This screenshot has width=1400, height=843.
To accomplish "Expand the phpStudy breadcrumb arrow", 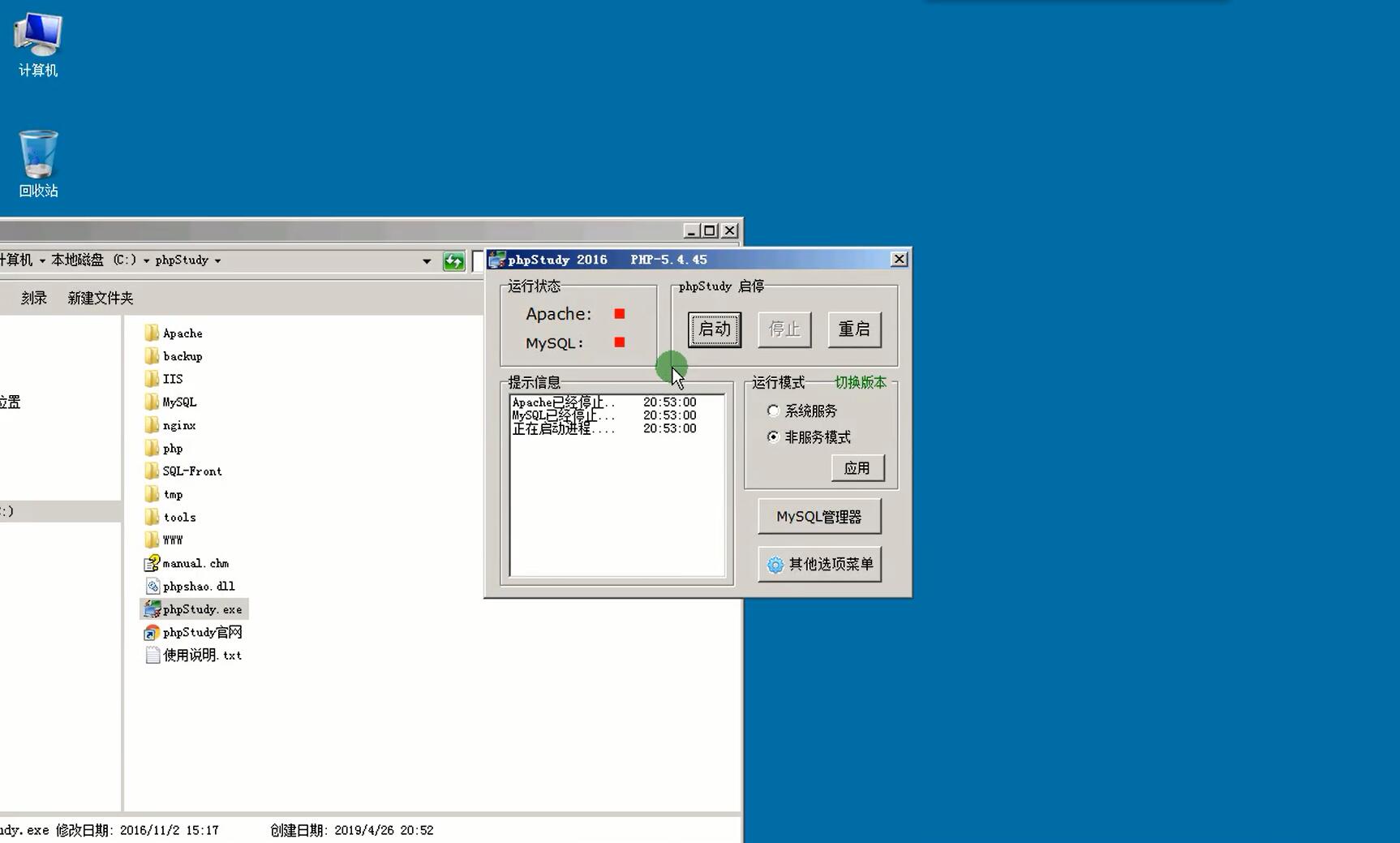I will click(x=217, y=260).
